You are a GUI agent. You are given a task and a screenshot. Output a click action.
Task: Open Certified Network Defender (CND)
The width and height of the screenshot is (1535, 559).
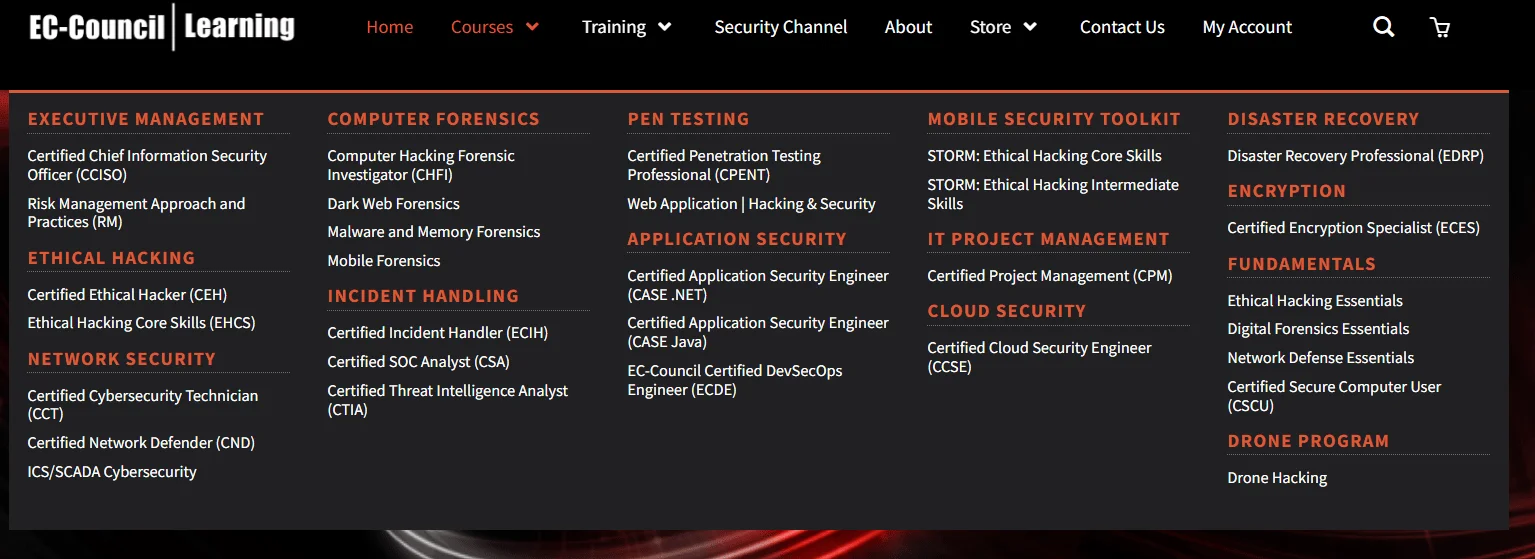[x=141, y=442]
